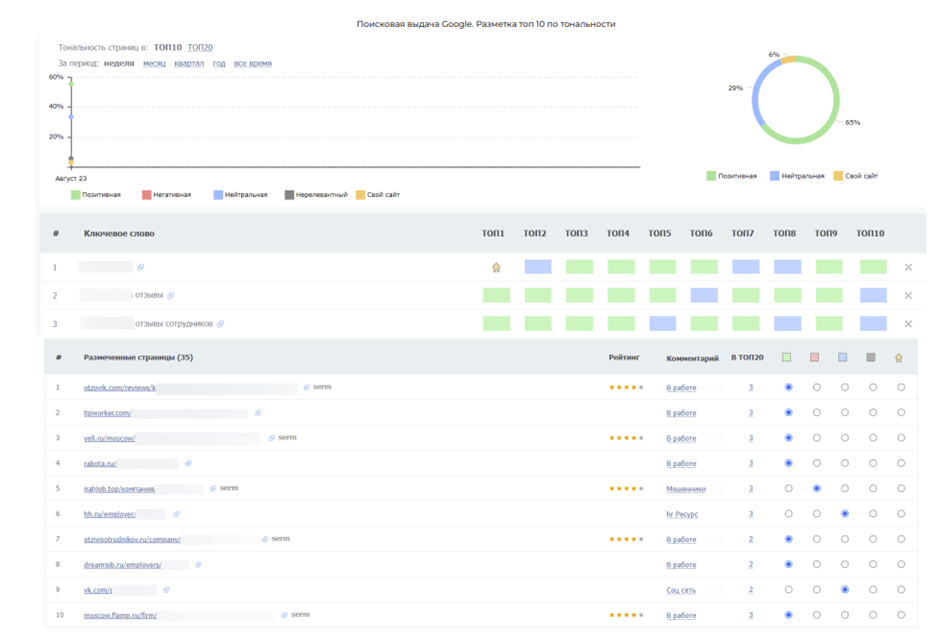The height and width of the screenshot is (644, 940).
Task: Set own-site radio for dreamjob.ru row
Action: [x=901, y=565]
